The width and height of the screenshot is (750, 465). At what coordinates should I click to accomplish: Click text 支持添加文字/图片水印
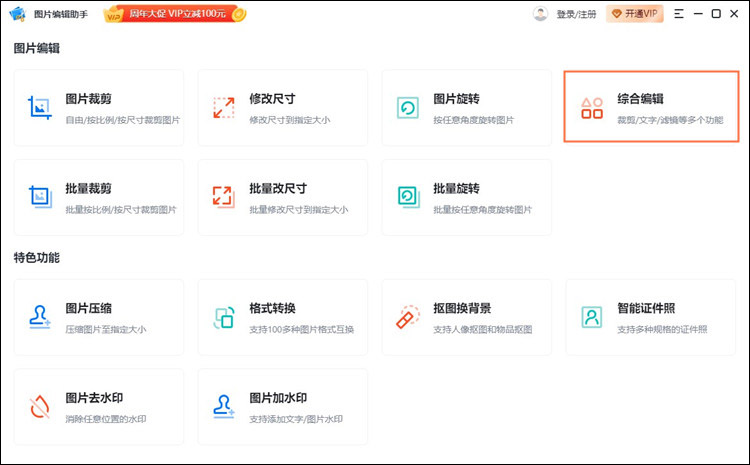[296, 419]
